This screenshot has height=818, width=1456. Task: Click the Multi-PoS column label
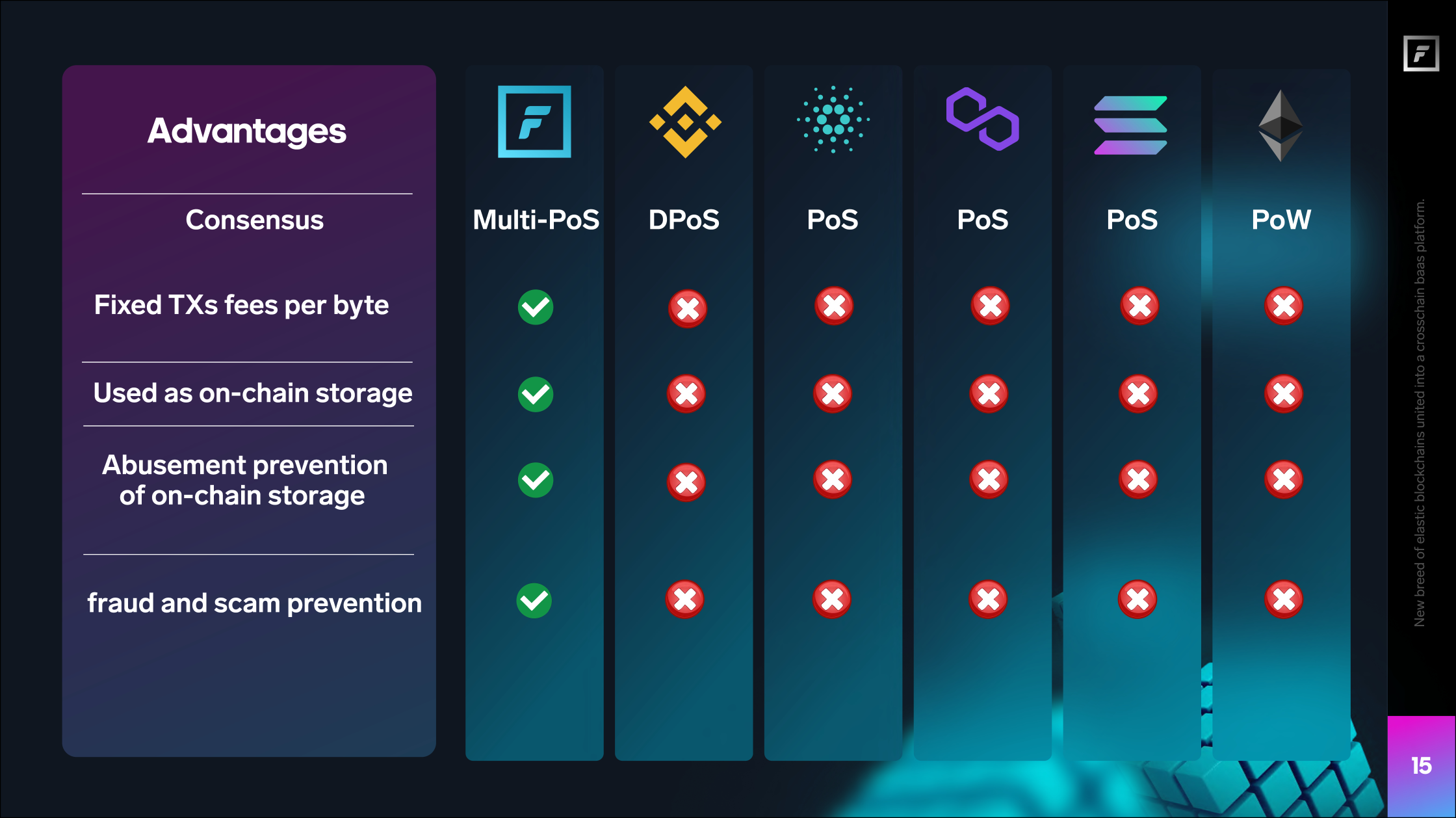[536, 220]
